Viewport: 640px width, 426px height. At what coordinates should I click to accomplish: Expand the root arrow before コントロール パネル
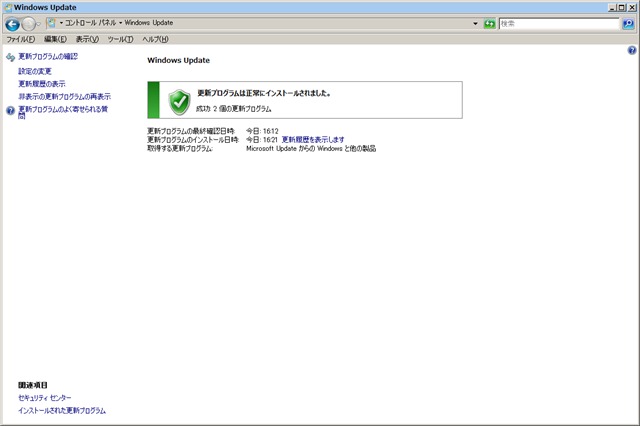61,23
